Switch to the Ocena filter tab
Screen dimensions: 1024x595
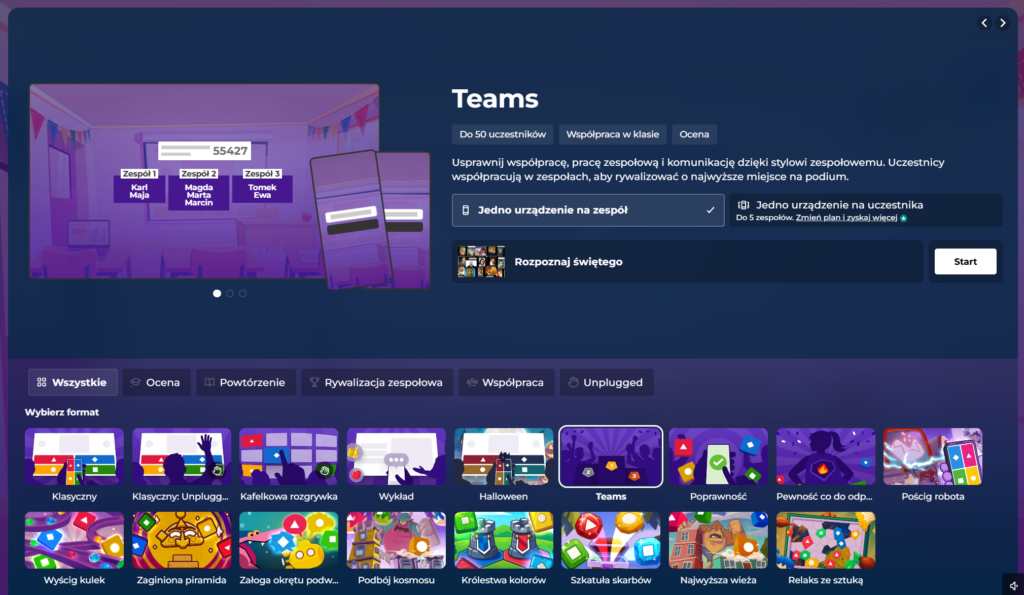[157, 382]
